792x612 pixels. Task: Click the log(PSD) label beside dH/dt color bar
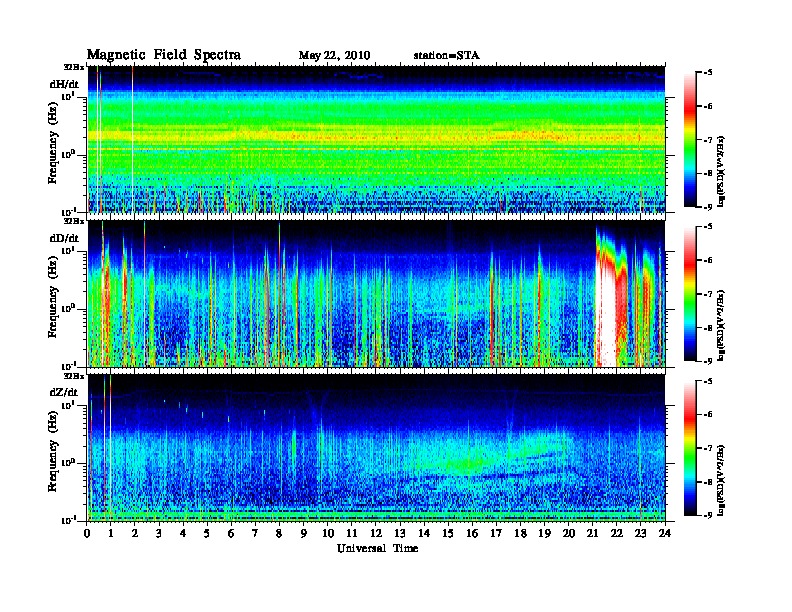pyautogui.click(x=722, y=171)
